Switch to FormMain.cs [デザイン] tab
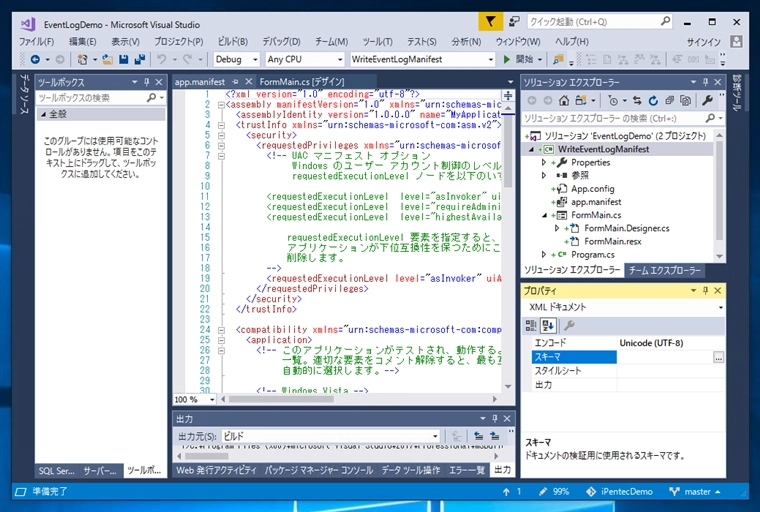Image resolution: width=760 pixels, height=512 pixels. click(301, 82)
